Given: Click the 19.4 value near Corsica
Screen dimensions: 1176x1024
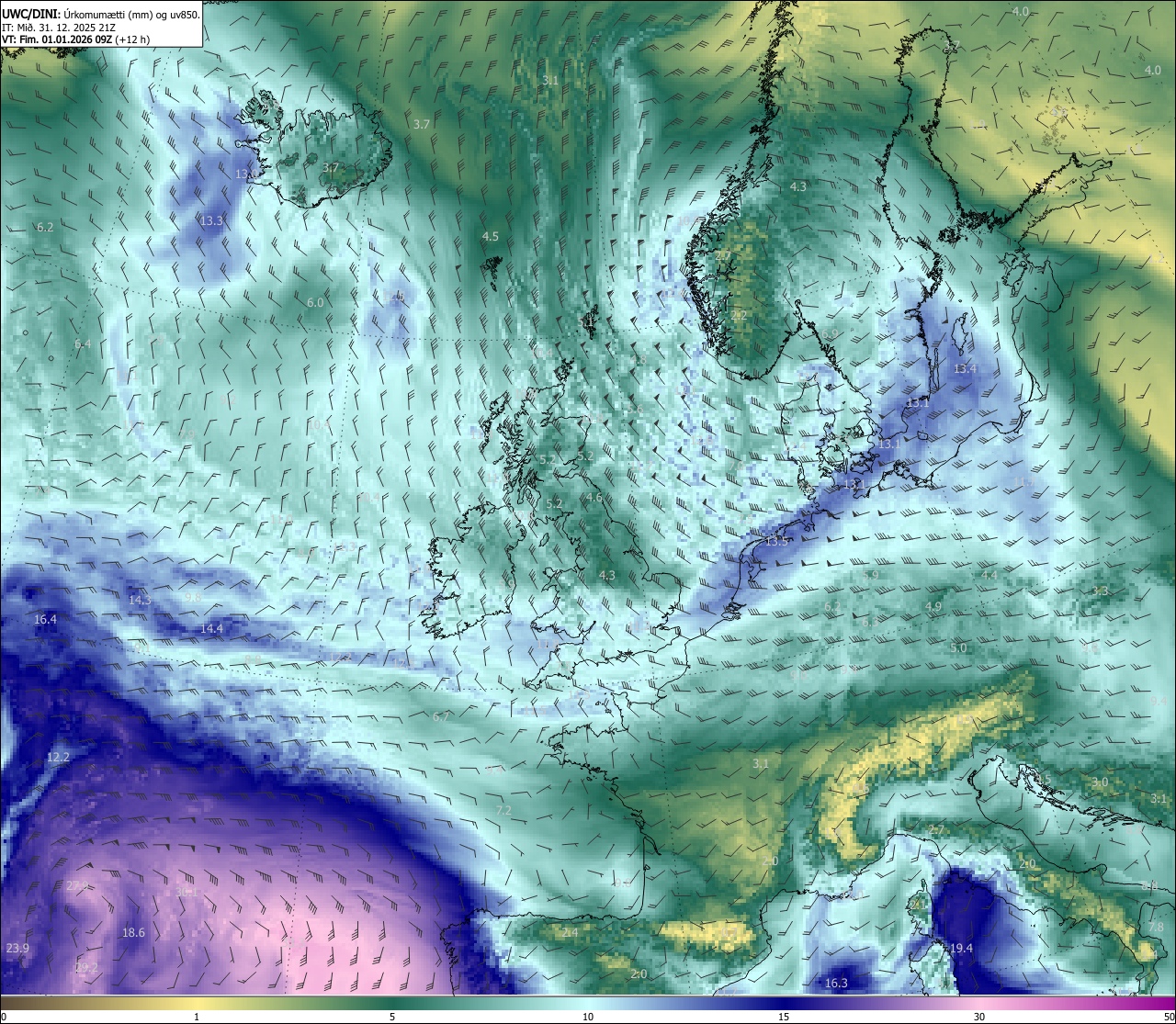Looking at the screenshot, I should (x=961, y=948).
